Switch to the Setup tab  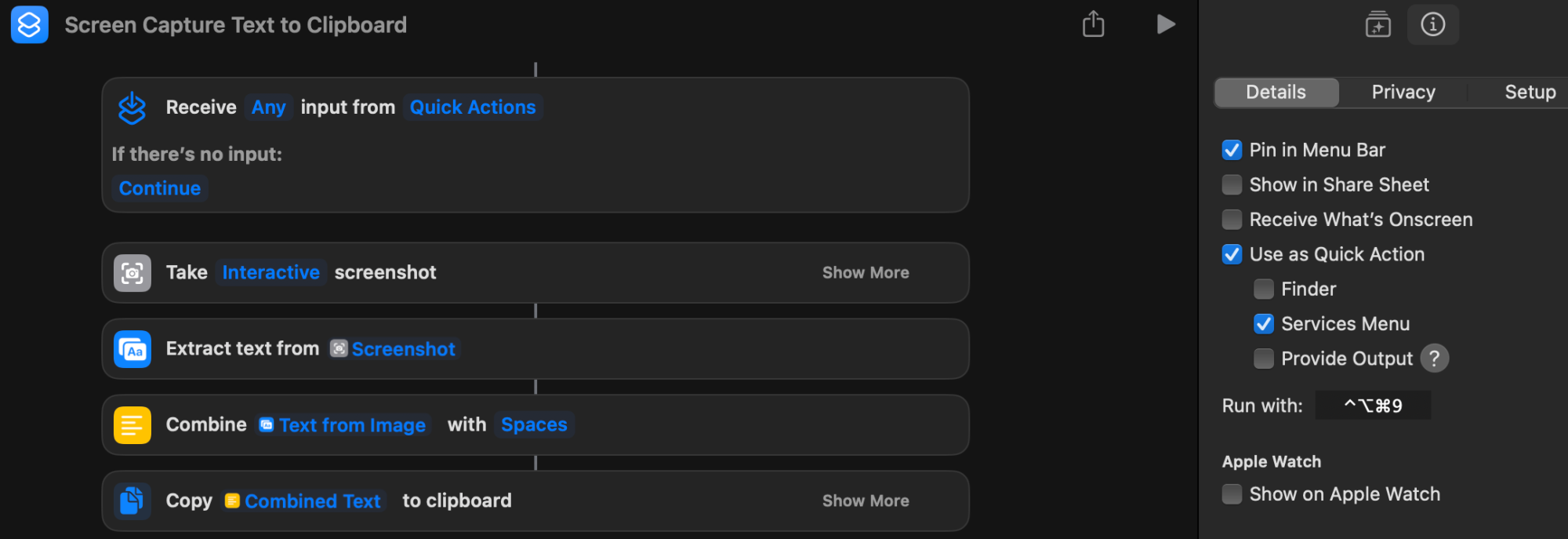pos(1530,93)
